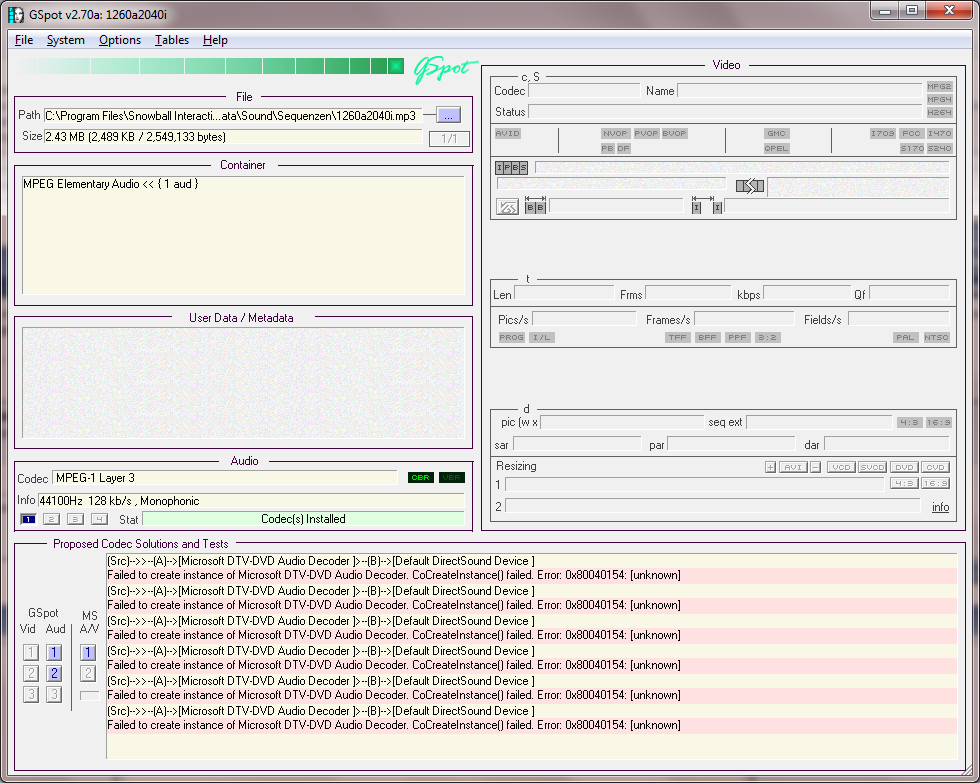Click the IPBS frame type icon
Image resolution: width=980 pixels, height=783 pixels.
click(512, 167)
